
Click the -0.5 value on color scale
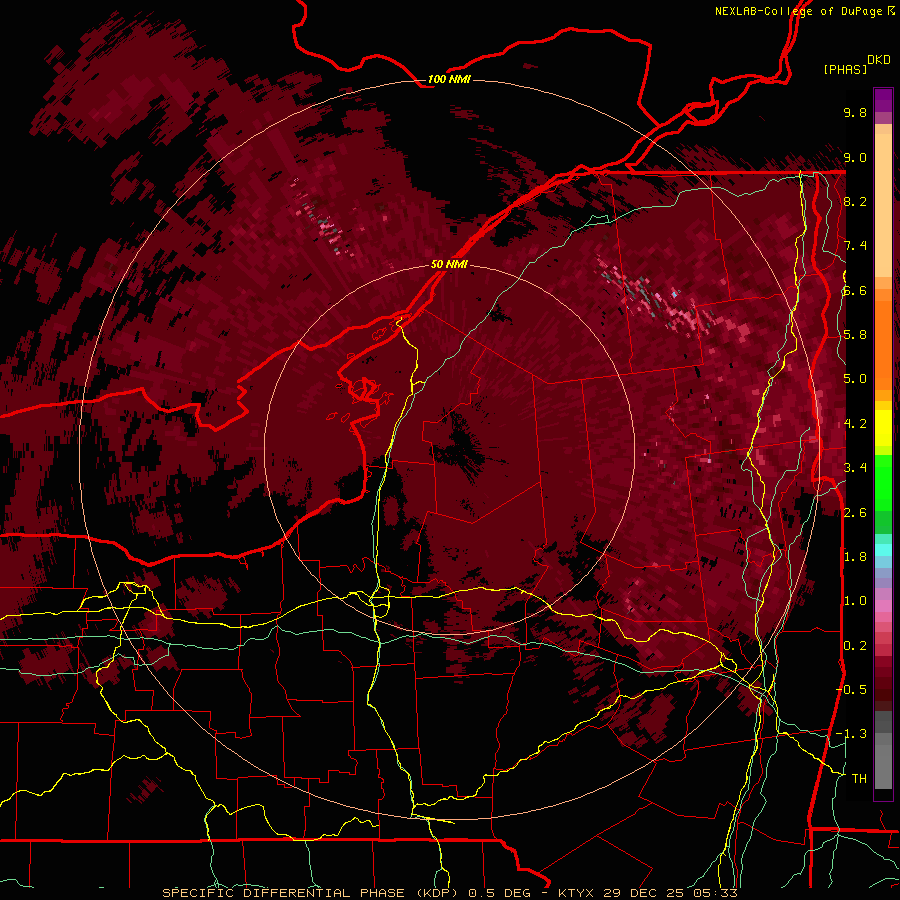point(851,689)
